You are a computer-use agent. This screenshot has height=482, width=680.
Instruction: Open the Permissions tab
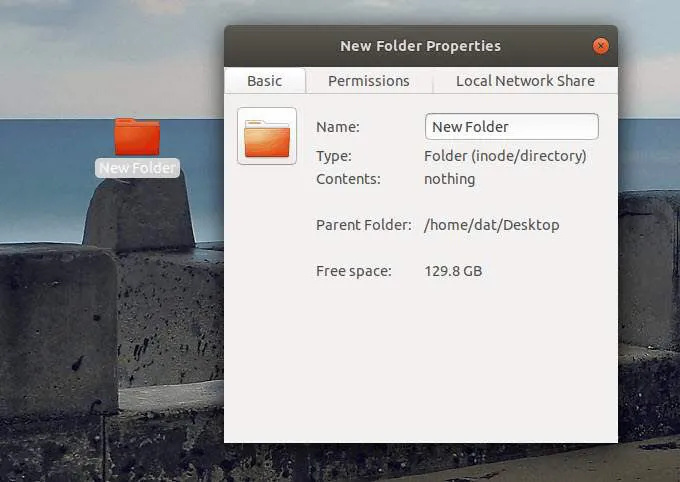pyautogui.click(x=368, y=81)
